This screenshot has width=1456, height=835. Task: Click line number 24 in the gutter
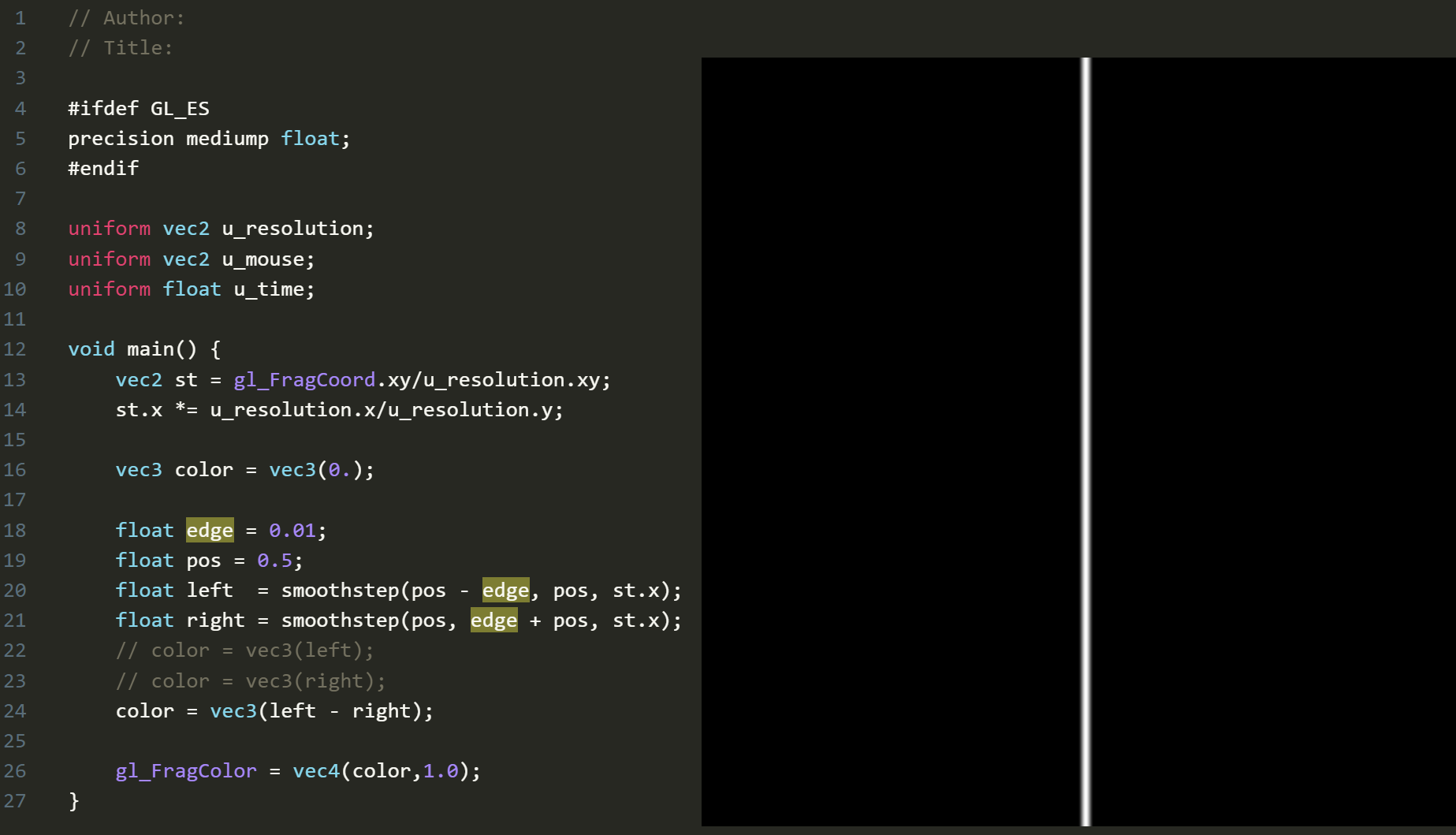click(x=15, y=711)
